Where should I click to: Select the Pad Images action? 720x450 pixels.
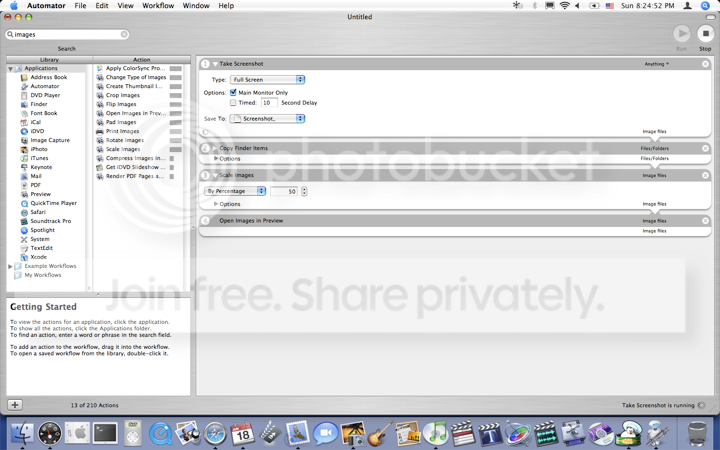(121, 122)
